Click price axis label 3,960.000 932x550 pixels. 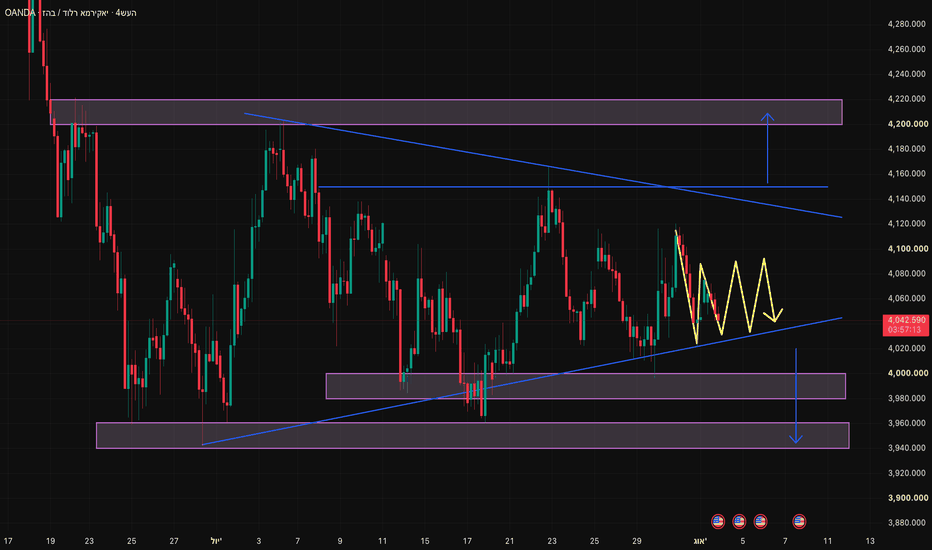coord(907,423)
